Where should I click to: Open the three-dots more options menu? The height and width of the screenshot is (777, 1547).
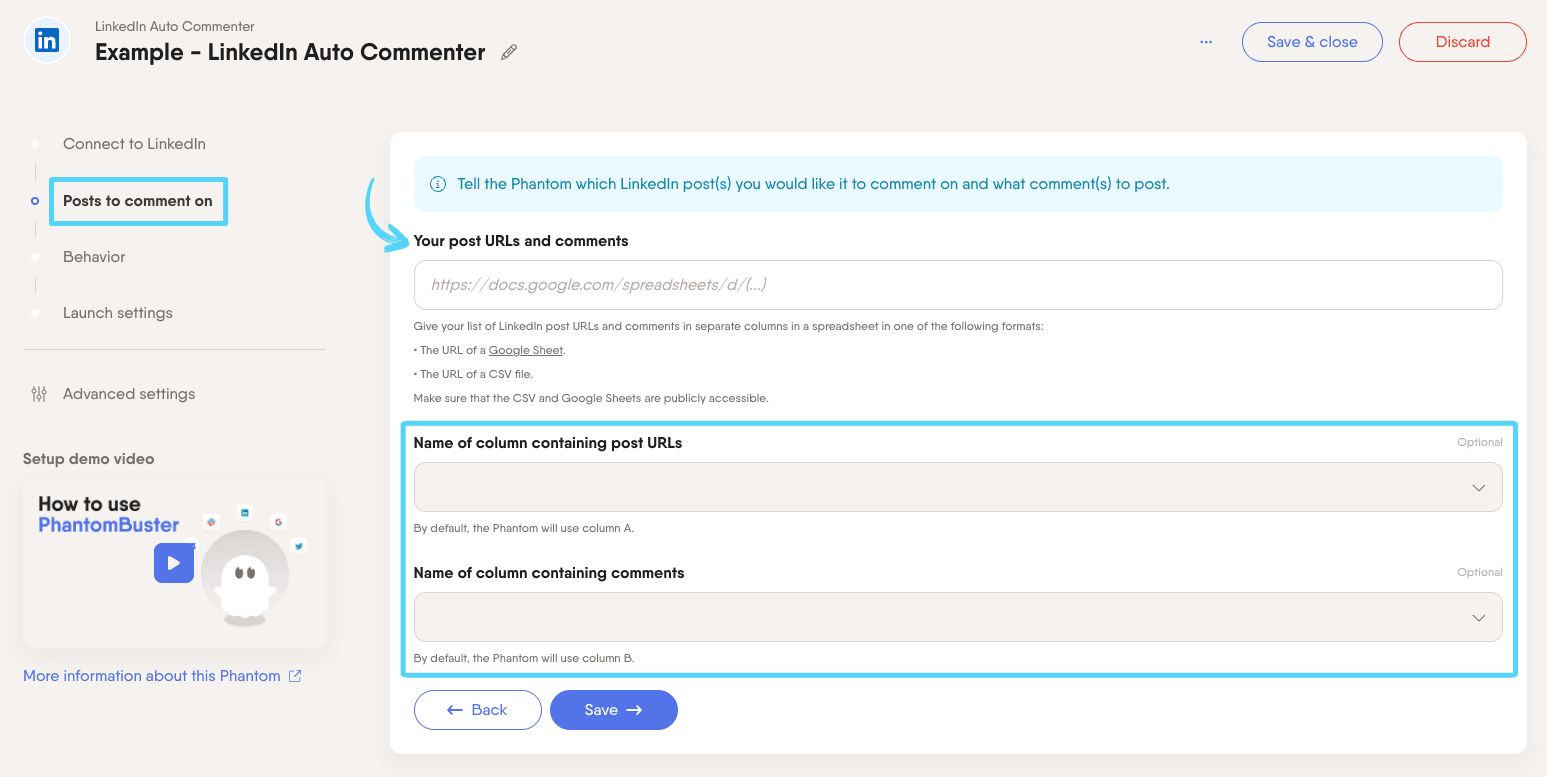tap(1206, 42)
